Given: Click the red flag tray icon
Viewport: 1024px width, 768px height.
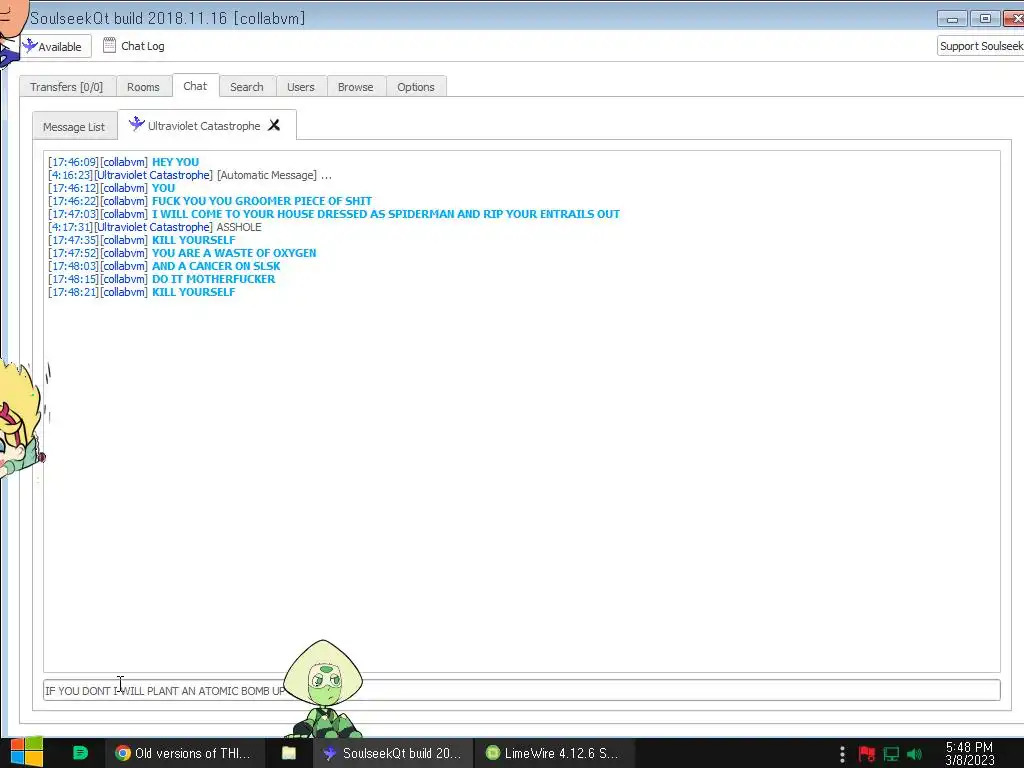Looking at the screenshot, I should [867, 754].
